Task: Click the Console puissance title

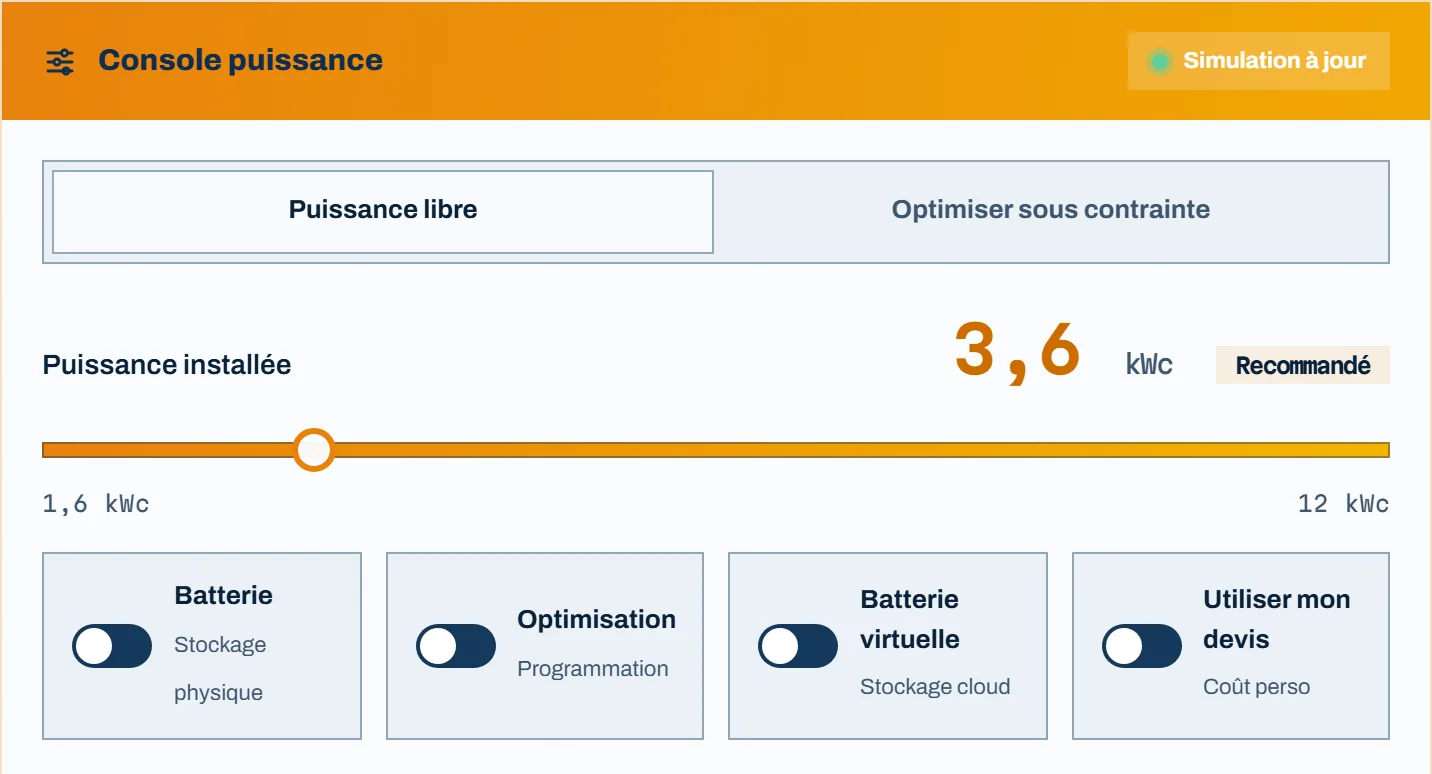Action: tap(240, 60)
